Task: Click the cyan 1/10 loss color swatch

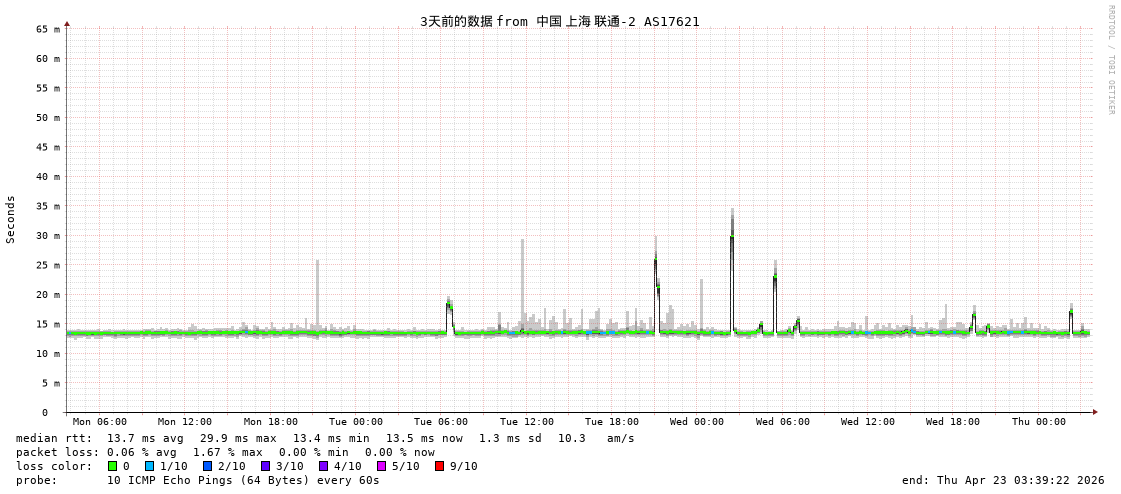Action: click(150, 466)
